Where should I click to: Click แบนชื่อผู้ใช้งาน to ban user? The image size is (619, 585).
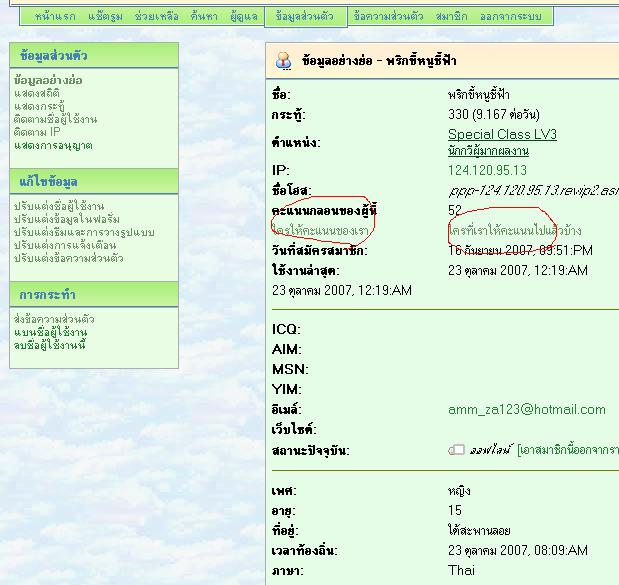50,332
